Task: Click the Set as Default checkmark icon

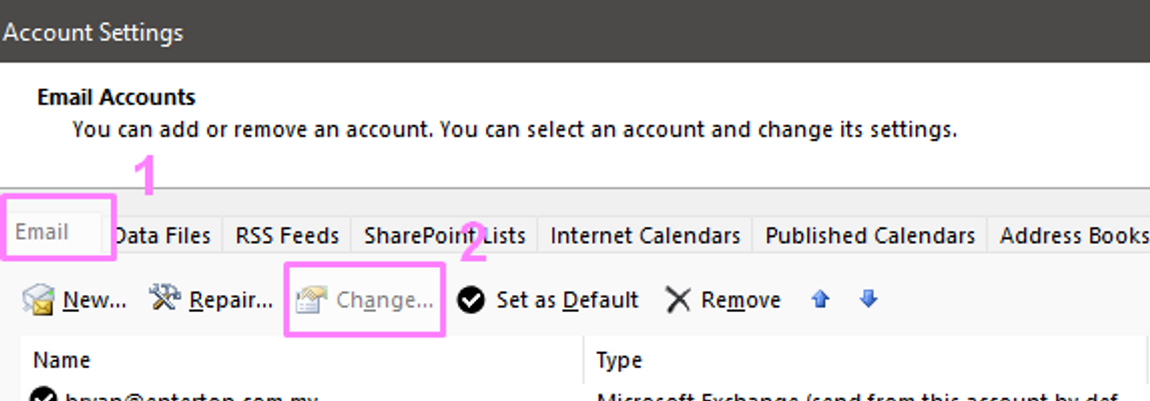Action: (x=471, y=299)
